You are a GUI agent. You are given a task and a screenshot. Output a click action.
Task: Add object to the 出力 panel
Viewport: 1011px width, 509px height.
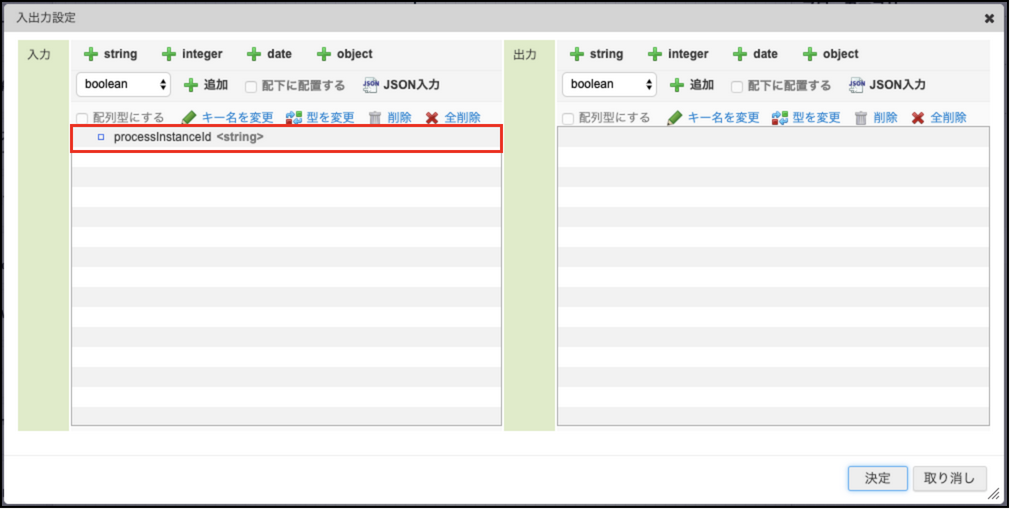click(830, 54)
